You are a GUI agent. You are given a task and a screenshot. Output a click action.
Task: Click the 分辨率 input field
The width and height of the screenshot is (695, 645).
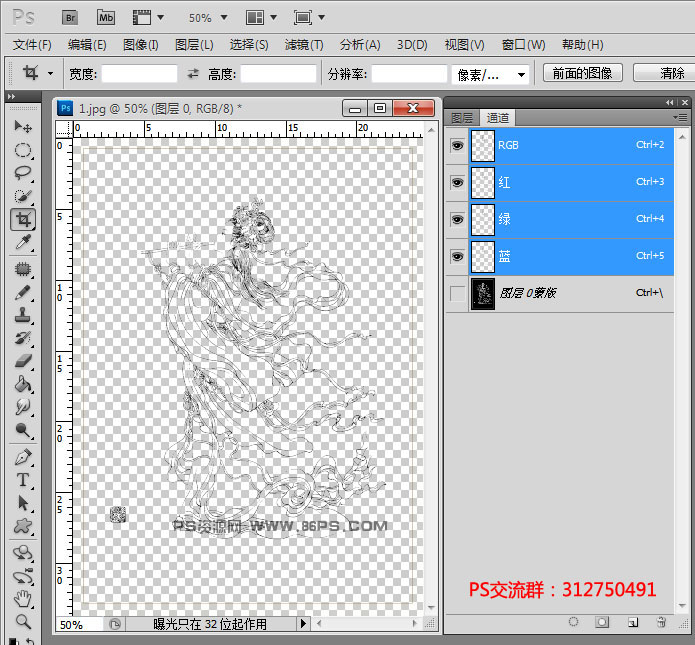point(409,74)
